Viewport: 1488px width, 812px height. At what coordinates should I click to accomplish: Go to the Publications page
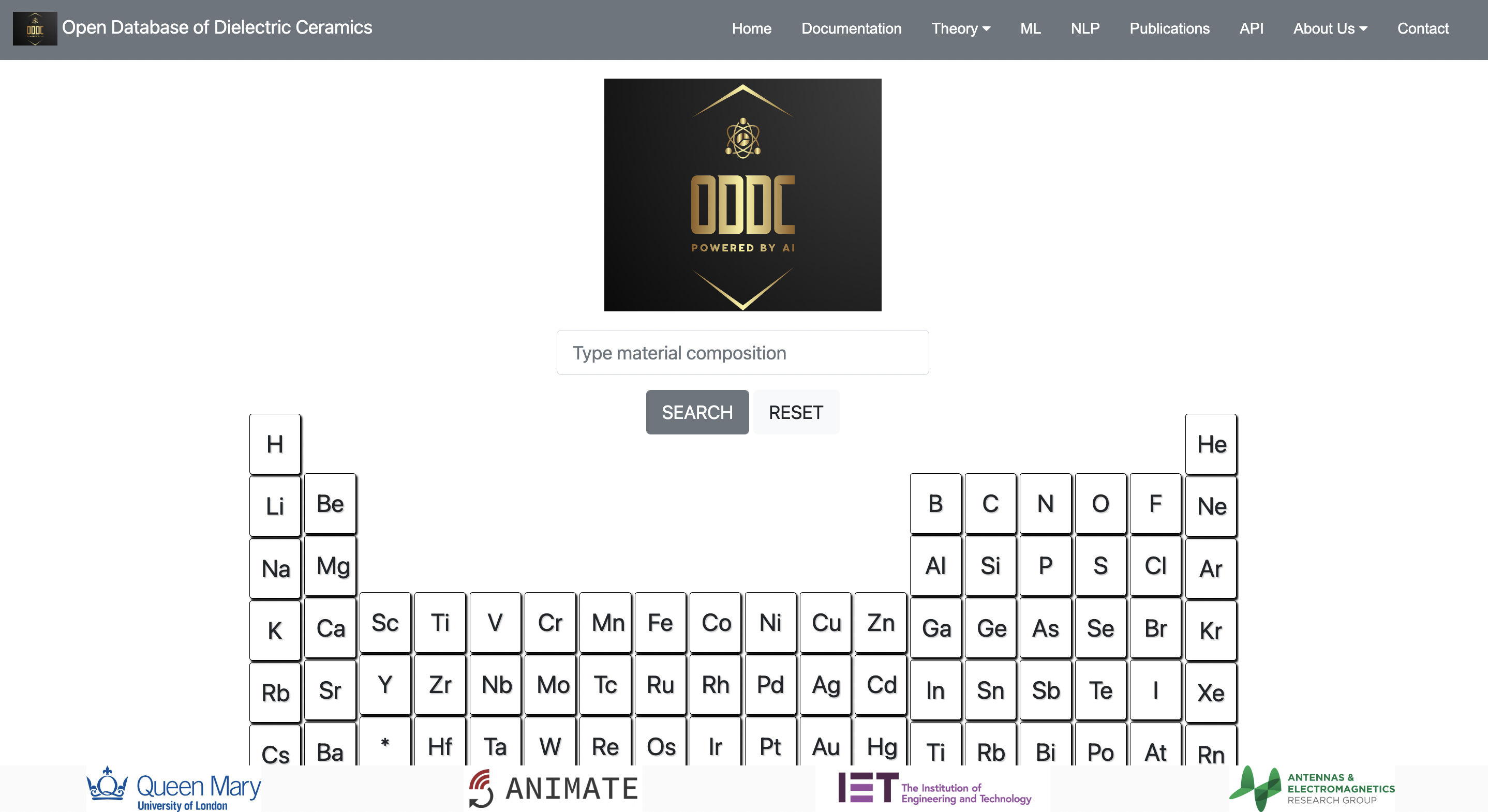(1169, 28)
